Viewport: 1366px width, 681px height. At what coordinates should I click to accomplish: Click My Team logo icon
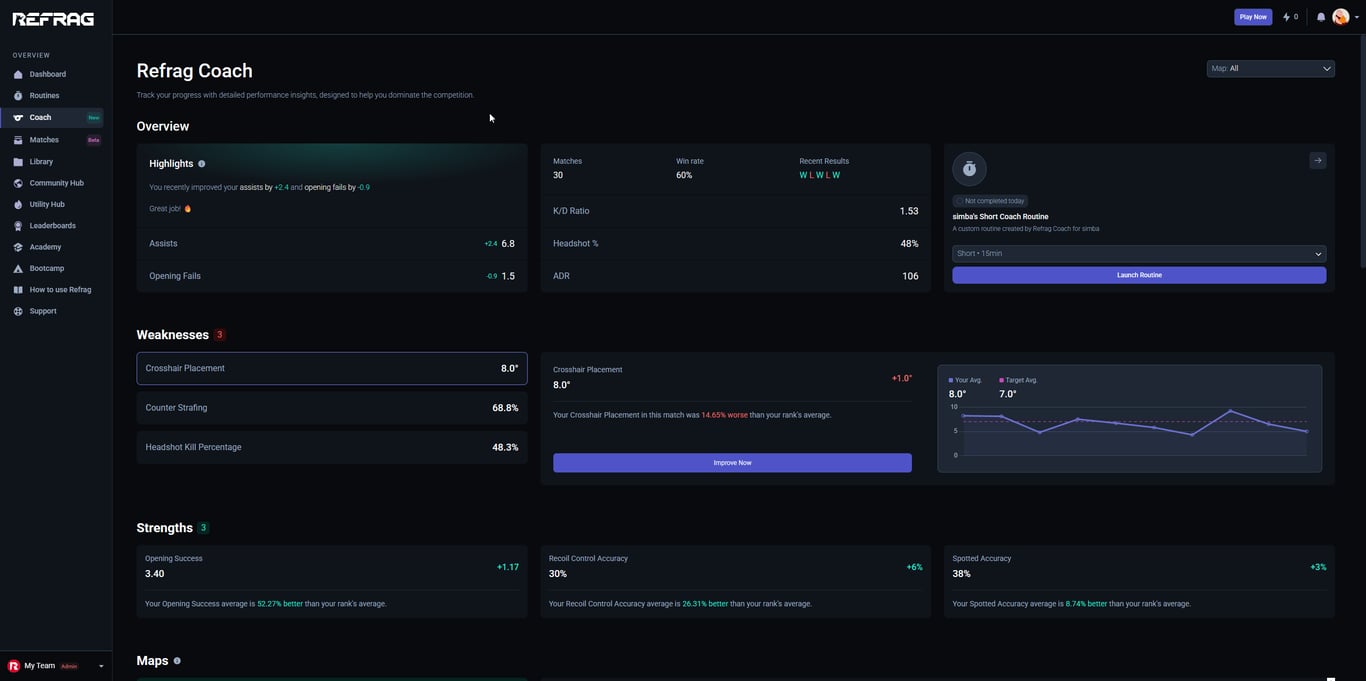point(14,666)
